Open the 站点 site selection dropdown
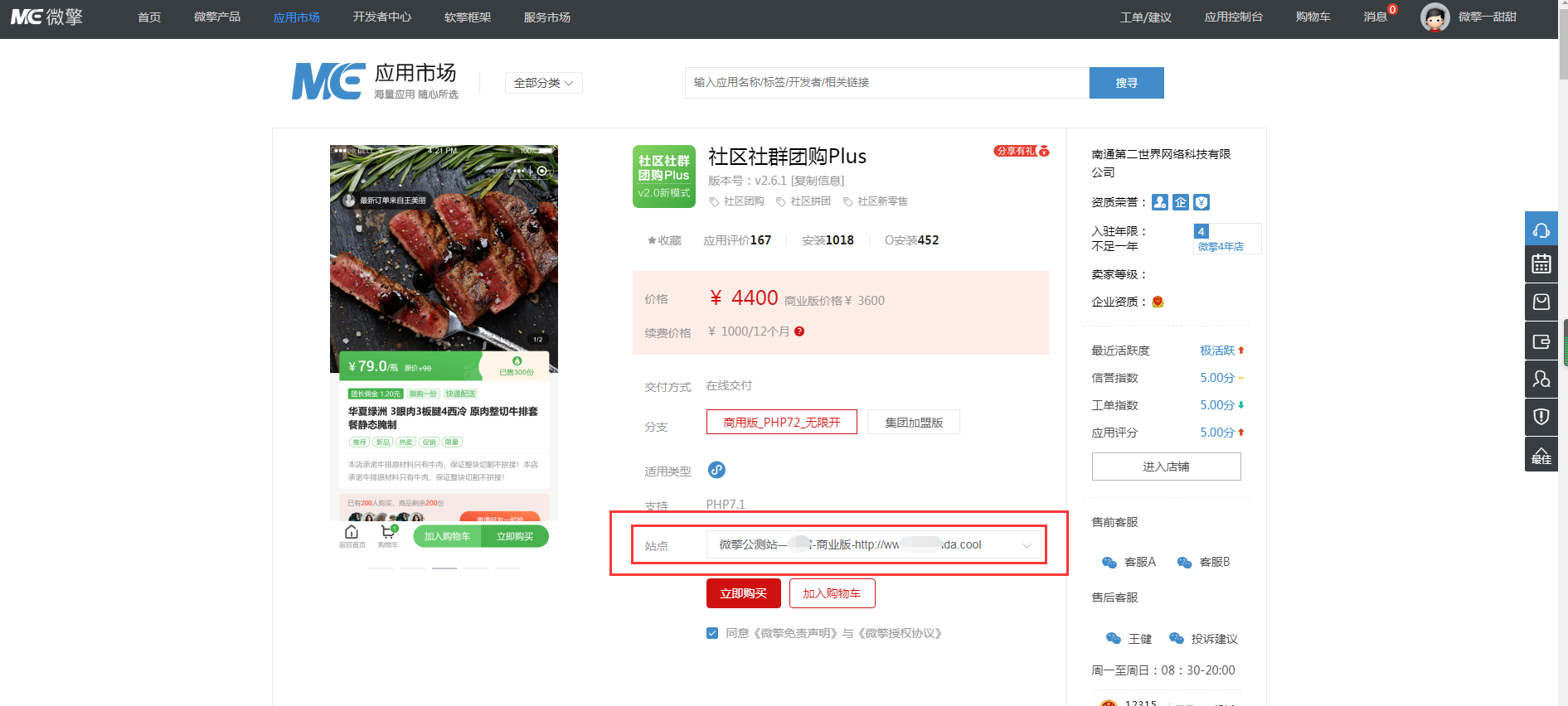The width and height of the screenshot is (1568, 706). 874,544
